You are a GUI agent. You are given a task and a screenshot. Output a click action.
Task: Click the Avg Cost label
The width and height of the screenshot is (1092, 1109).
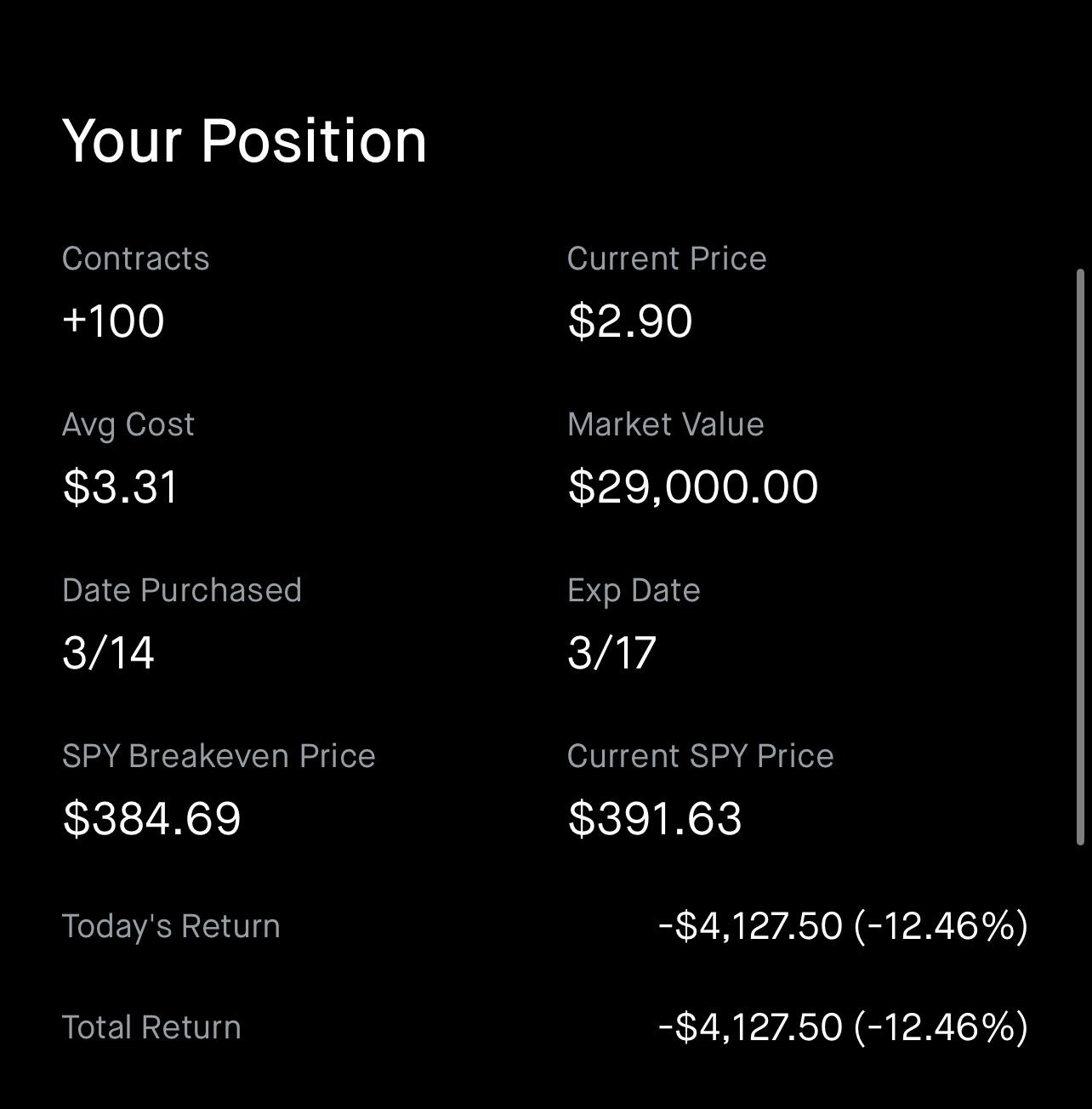pos(128,424)
